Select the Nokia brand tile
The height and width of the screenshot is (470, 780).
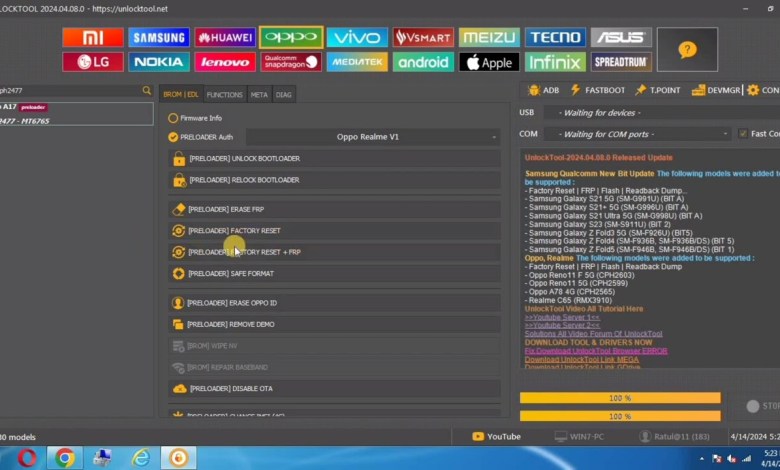tap(159, 62)
